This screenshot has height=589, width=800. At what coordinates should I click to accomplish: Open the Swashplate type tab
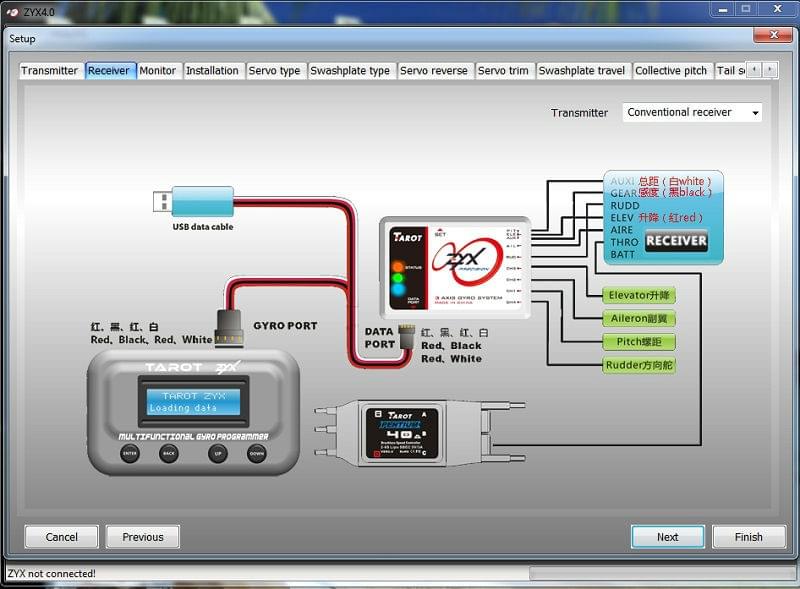tap(350, 70)
